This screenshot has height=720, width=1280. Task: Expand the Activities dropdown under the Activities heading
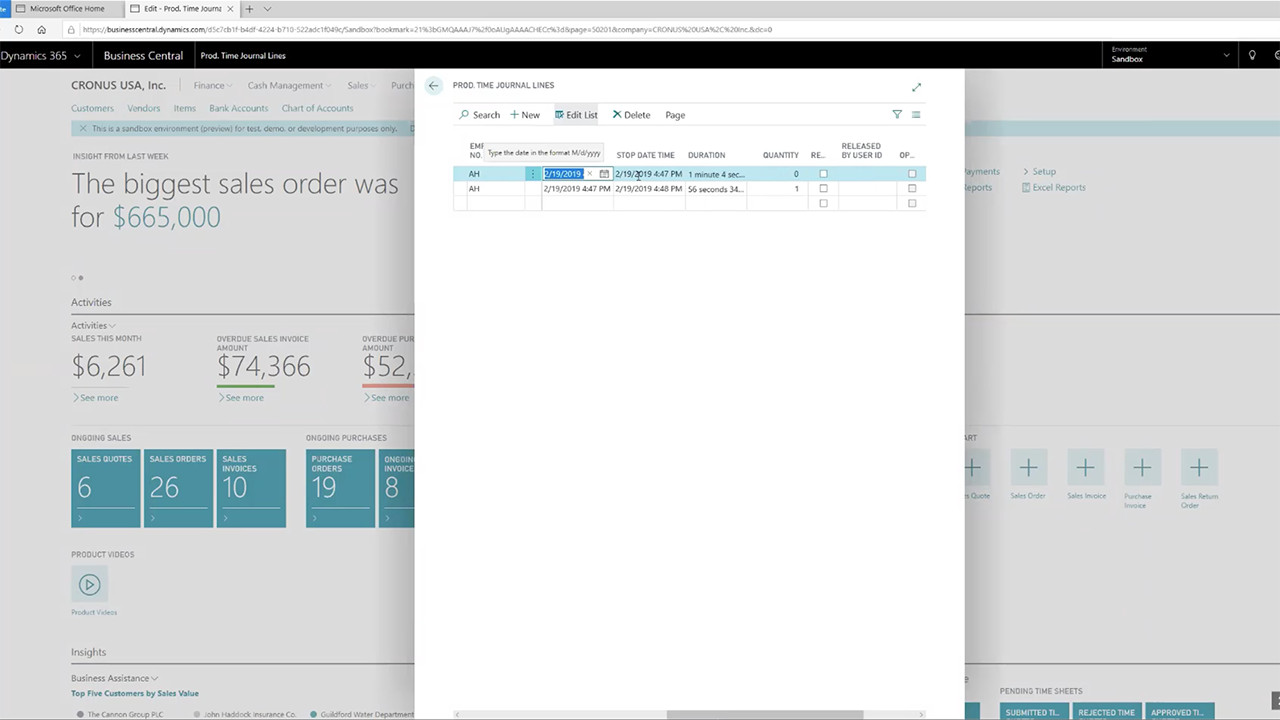[93, 326]
